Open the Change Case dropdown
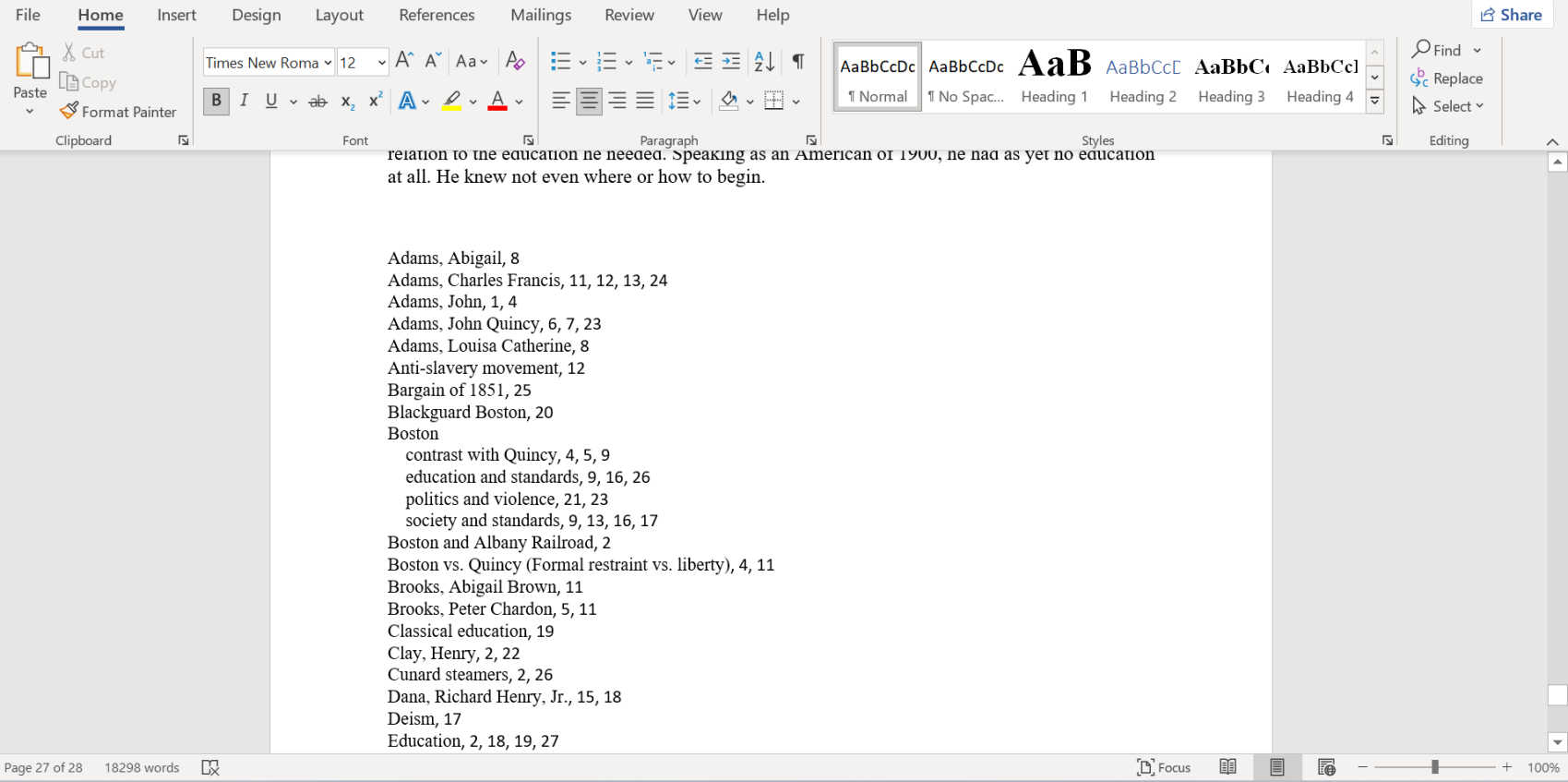Screen dimensions: 1568x782 472,62
